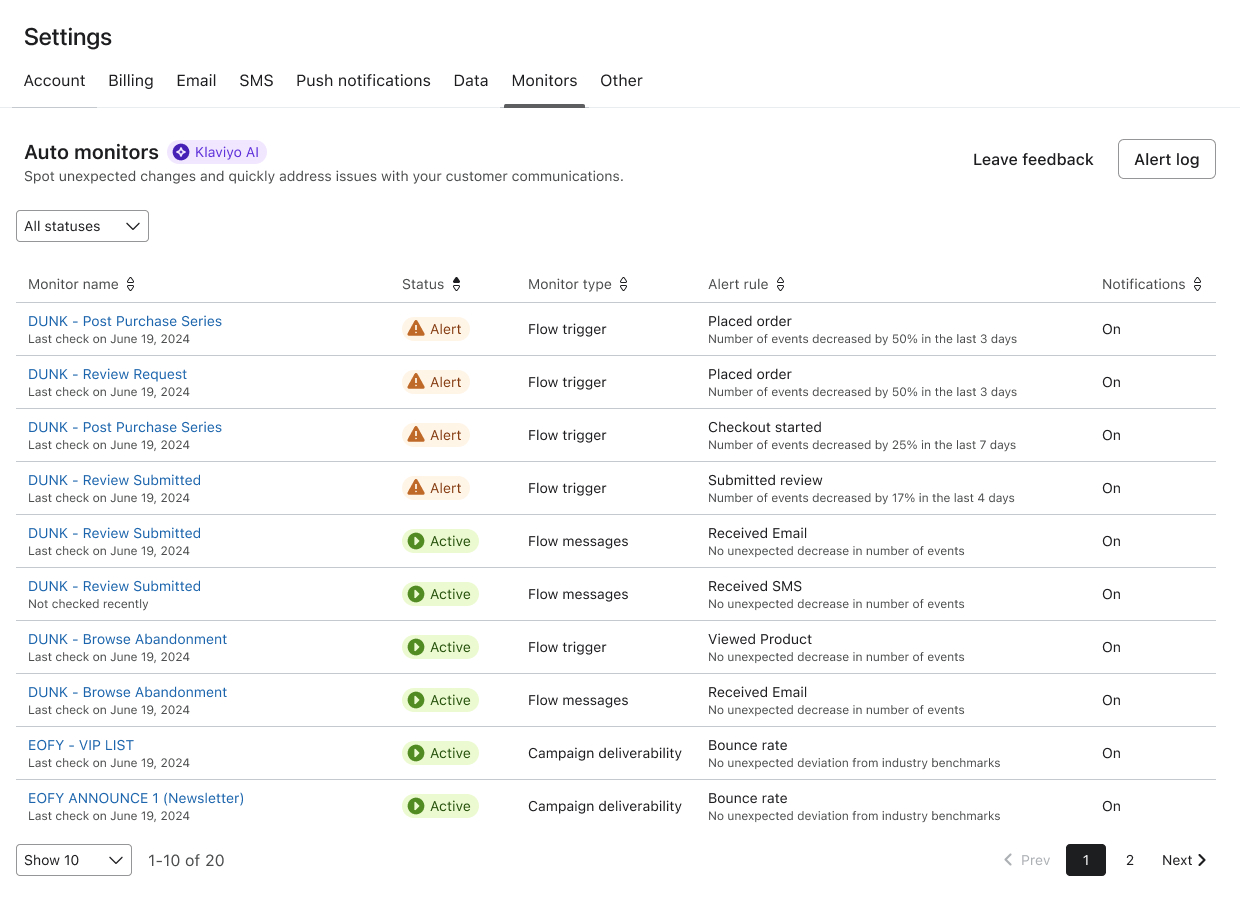Click Leave feedback
The height and width of the screenshot is (912, 1240).
click(1033, 159)
